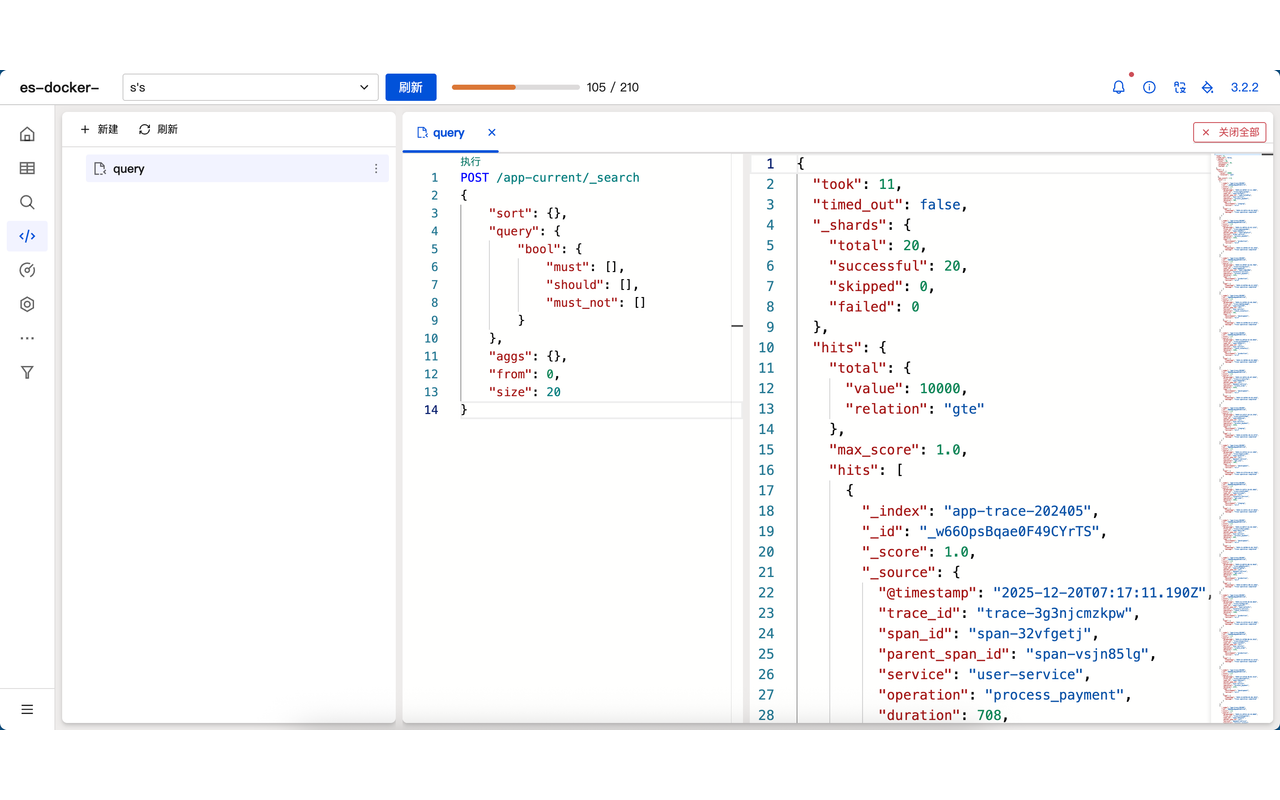Open the cluster settings hexagon icon
The image size is (1280, 800).
[27, 304]
